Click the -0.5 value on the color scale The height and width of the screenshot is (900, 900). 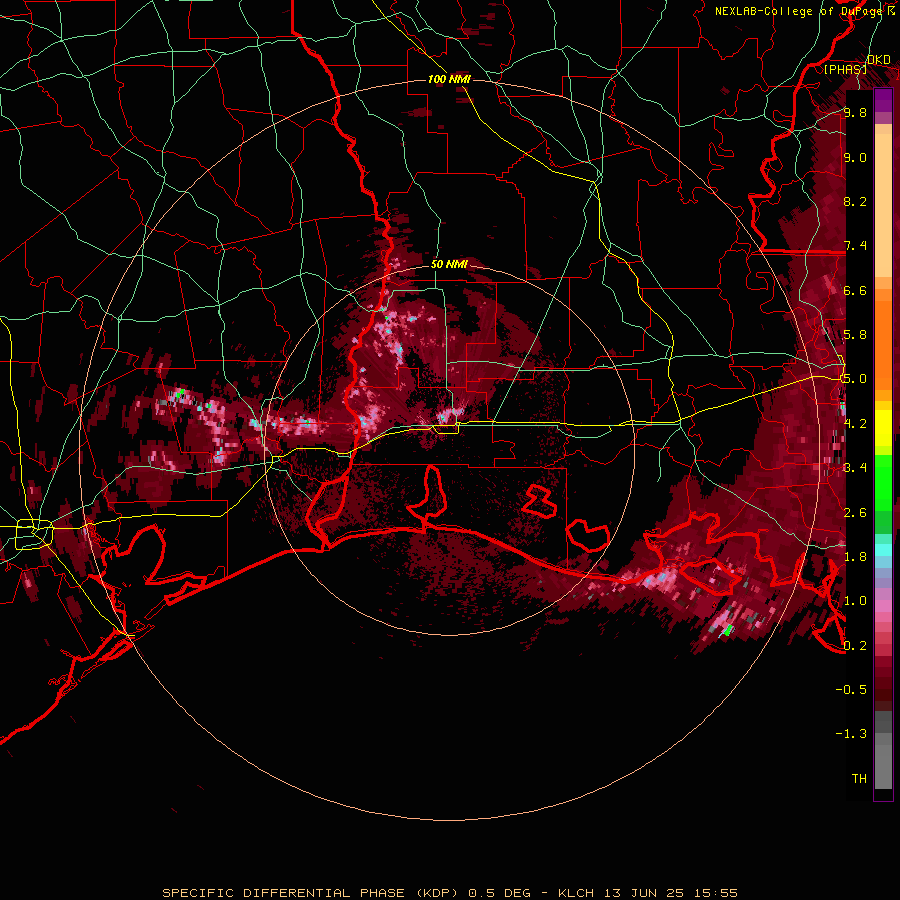[851, 690]
